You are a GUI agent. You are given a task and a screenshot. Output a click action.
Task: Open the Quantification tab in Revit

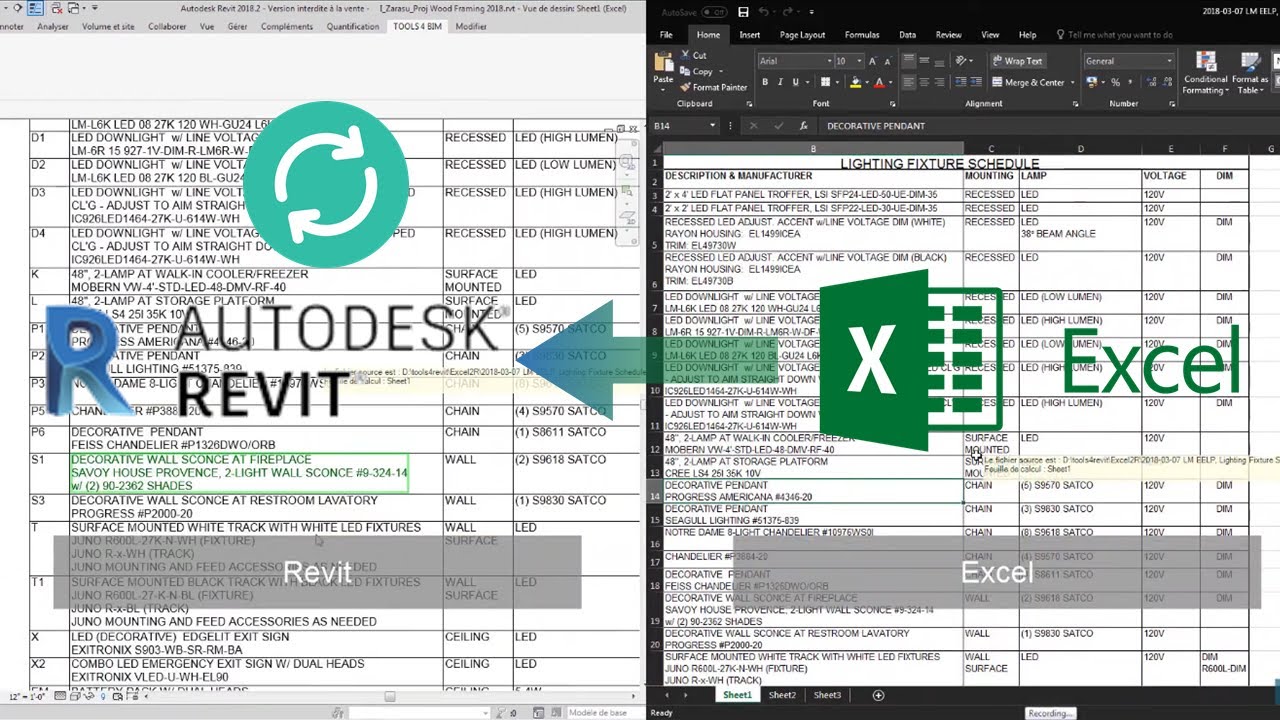point(353,26)
